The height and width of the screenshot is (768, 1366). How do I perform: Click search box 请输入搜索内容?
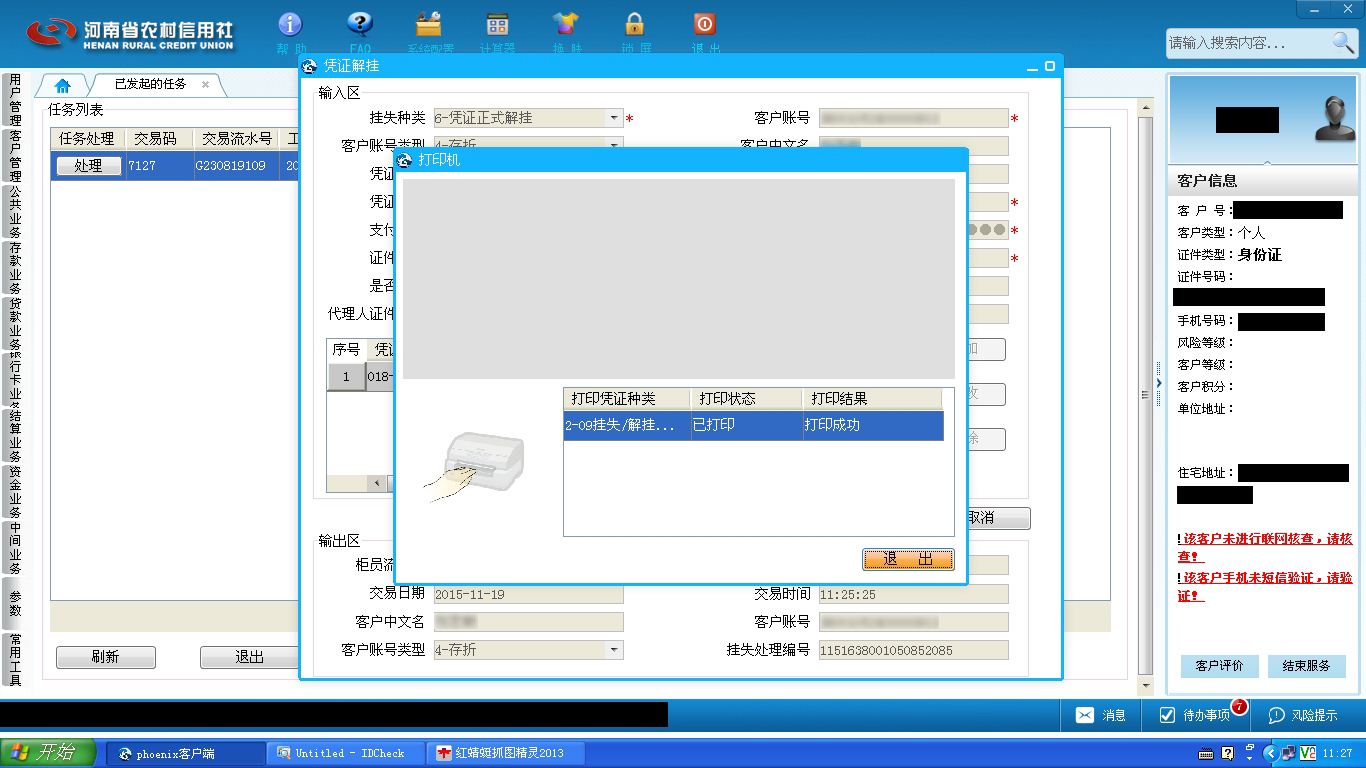[x=1248, y=42]
